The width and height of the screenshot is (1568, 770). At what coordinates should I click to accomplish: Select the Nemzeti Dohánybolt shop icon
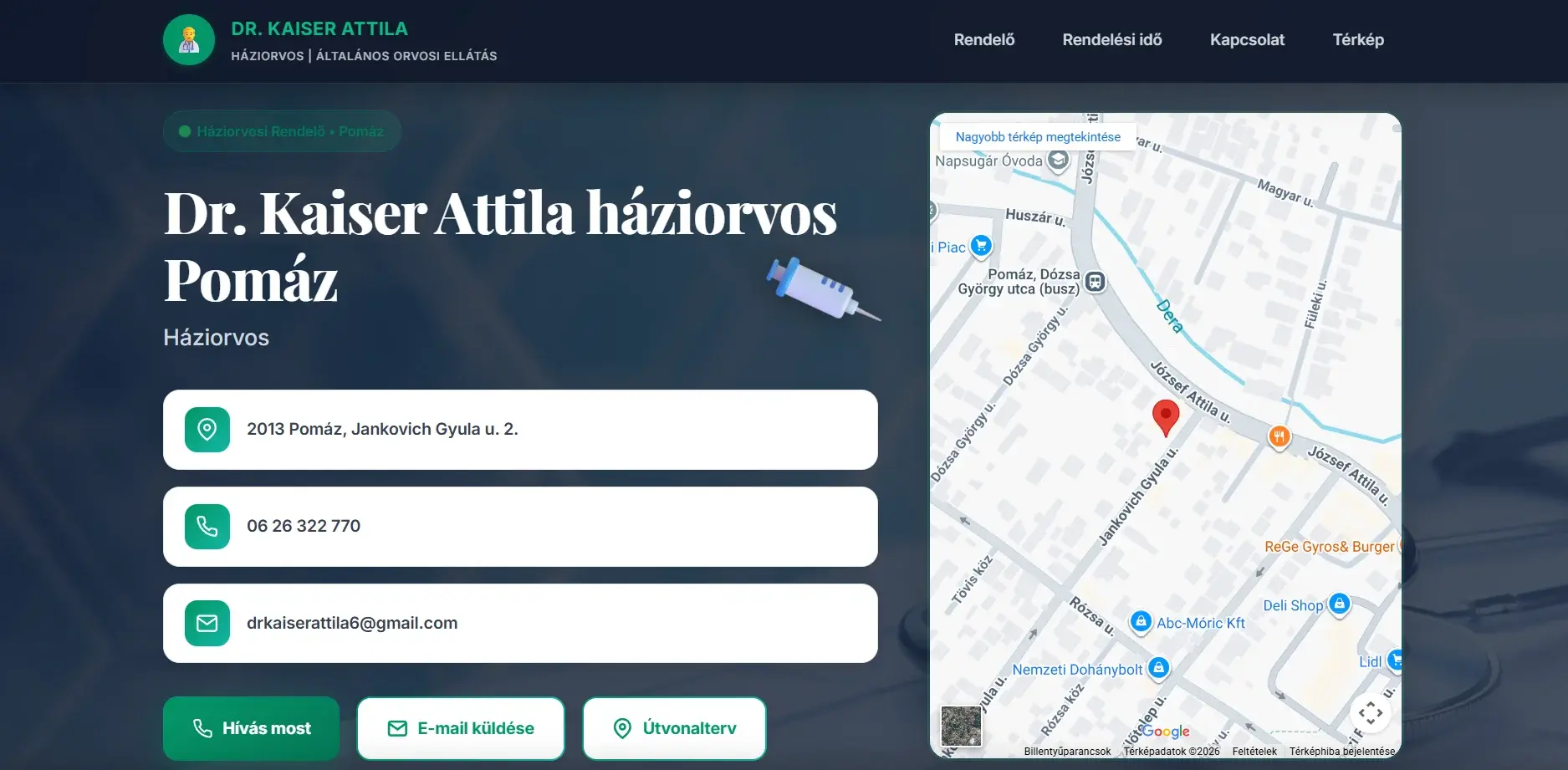pos(1159,666)
